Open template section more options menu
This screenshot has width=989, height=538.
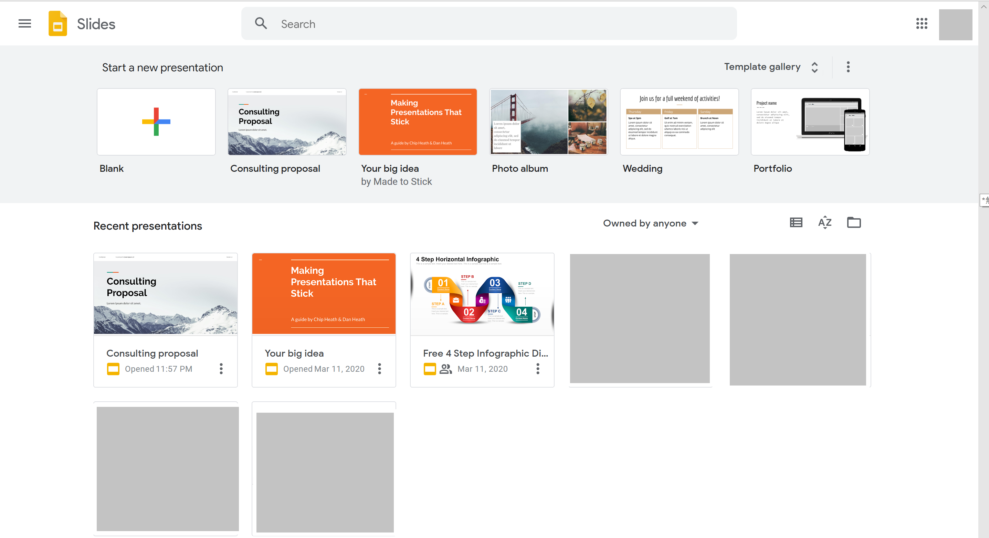[848, 67]
